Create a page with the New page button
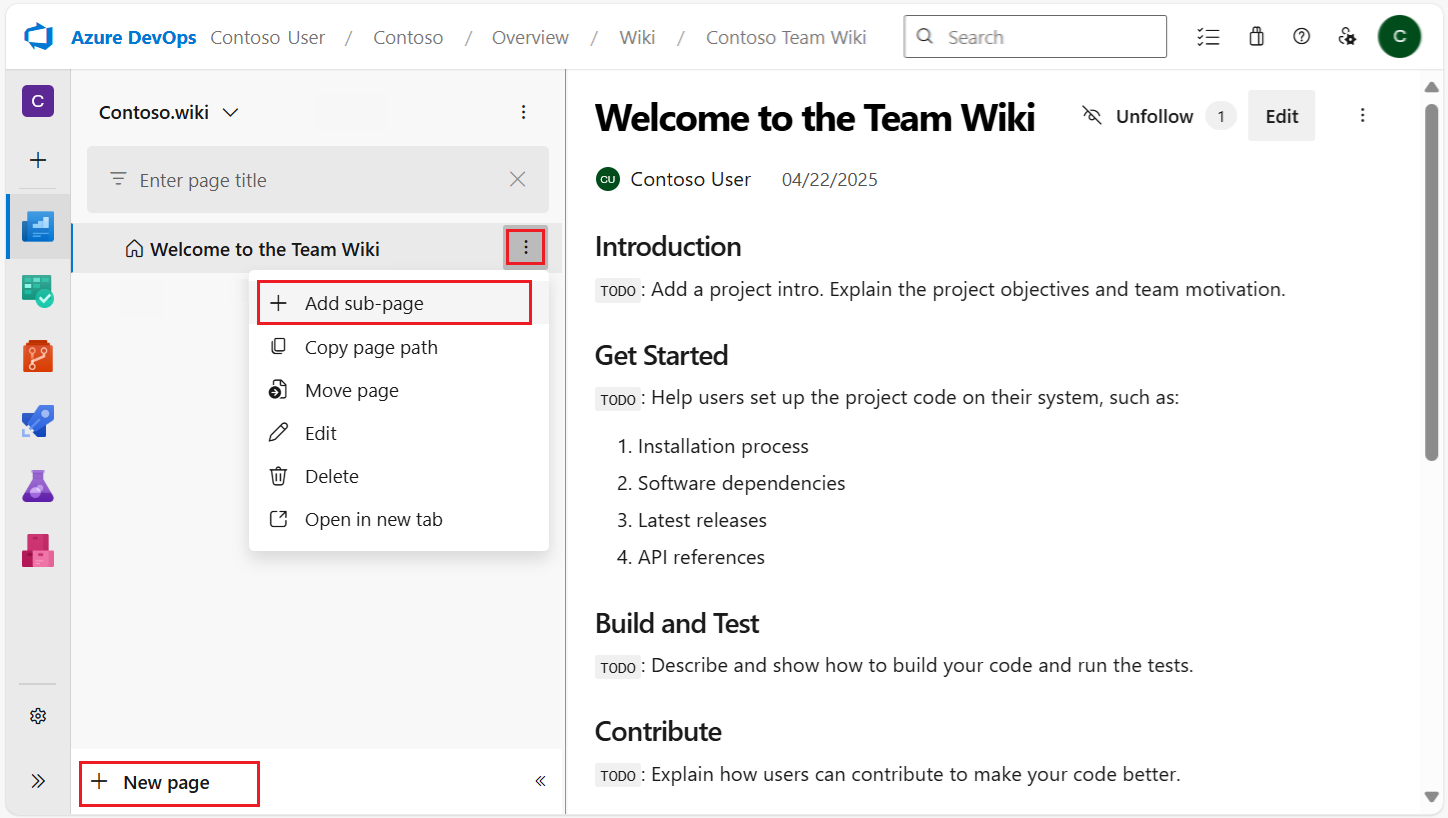 pyautogui.click(x=168, y=783)
